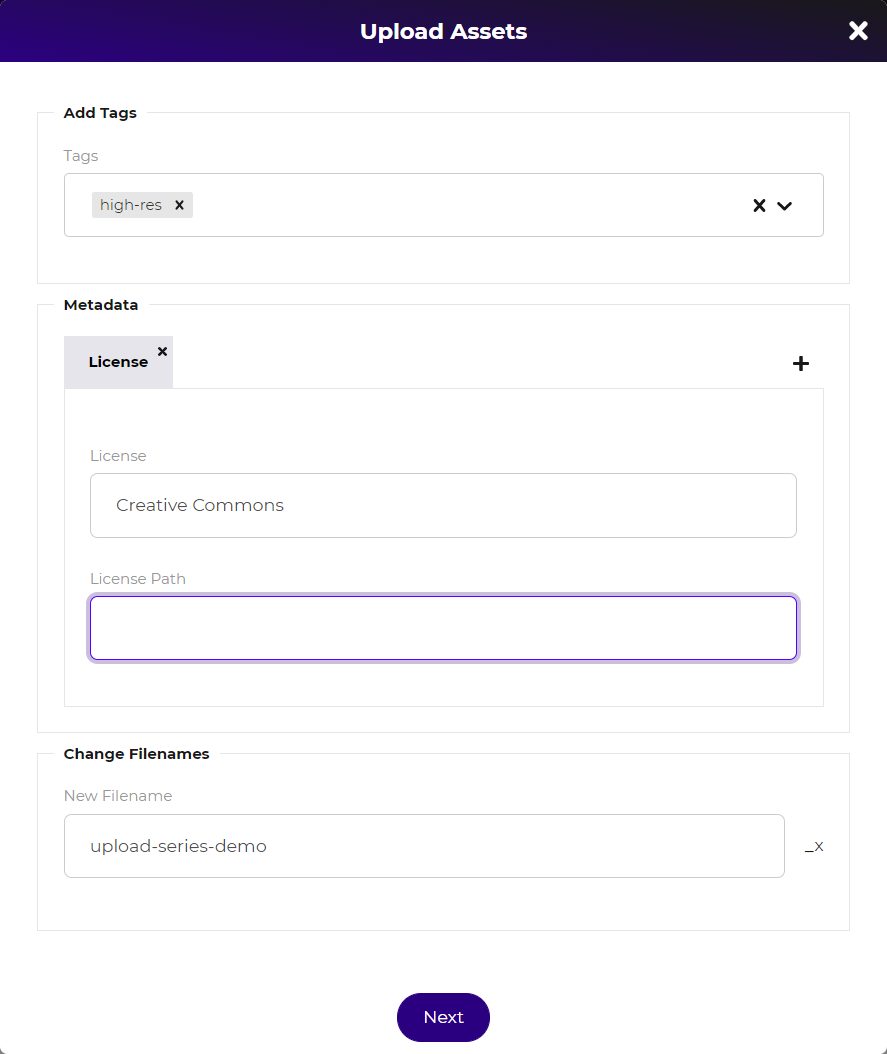This screenshot has height=1054, width=887.
Task: Remove the high-res tag chip
Action: [x=179, y=205]
